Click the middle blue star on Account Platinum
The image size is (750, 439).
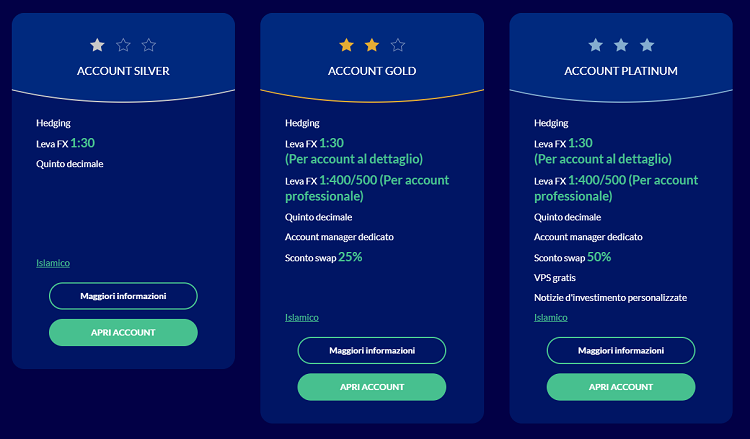click(x=621, y=45)
